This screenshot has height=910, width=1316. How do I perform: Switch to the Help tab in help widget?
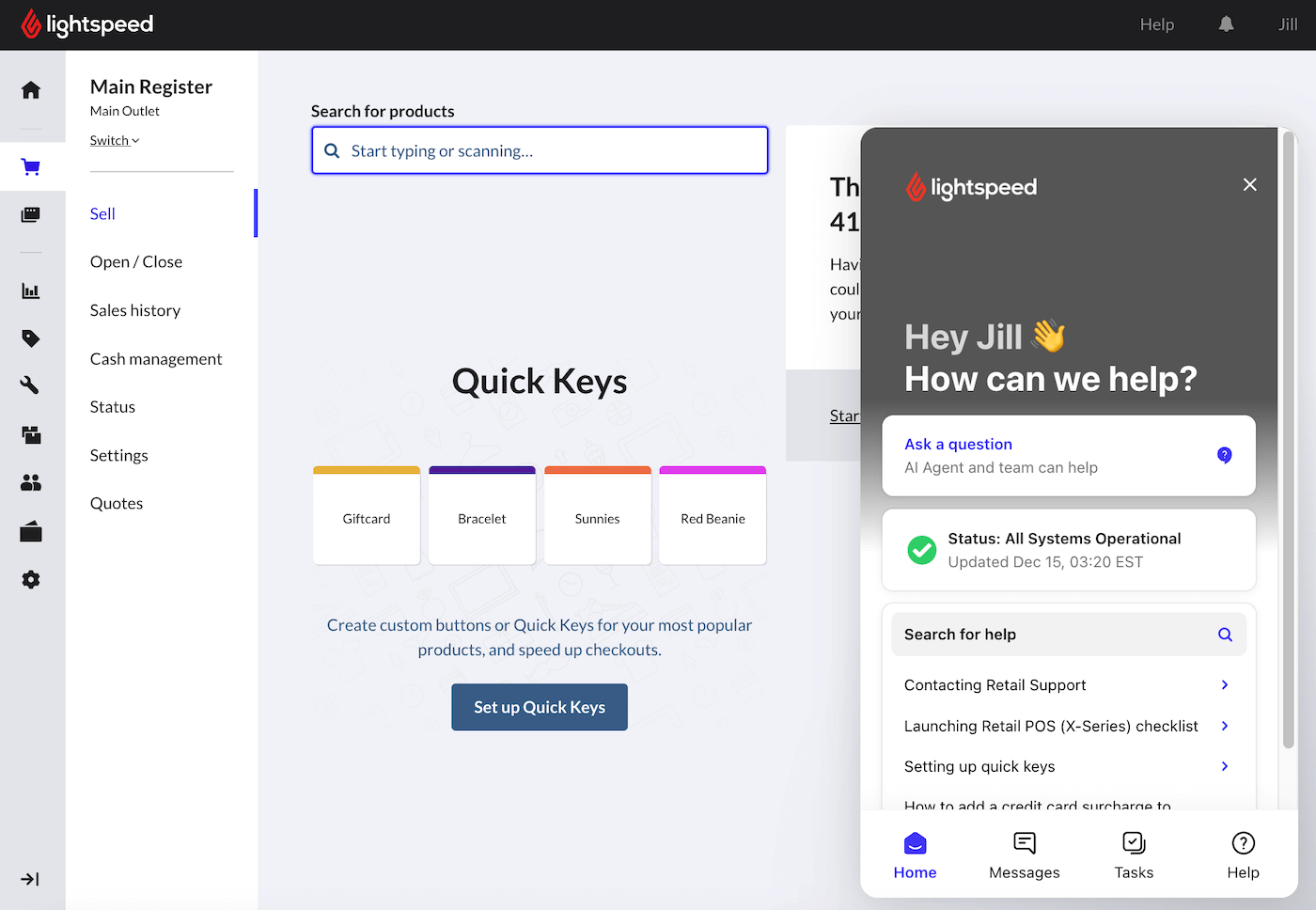tap(1243, 856)
